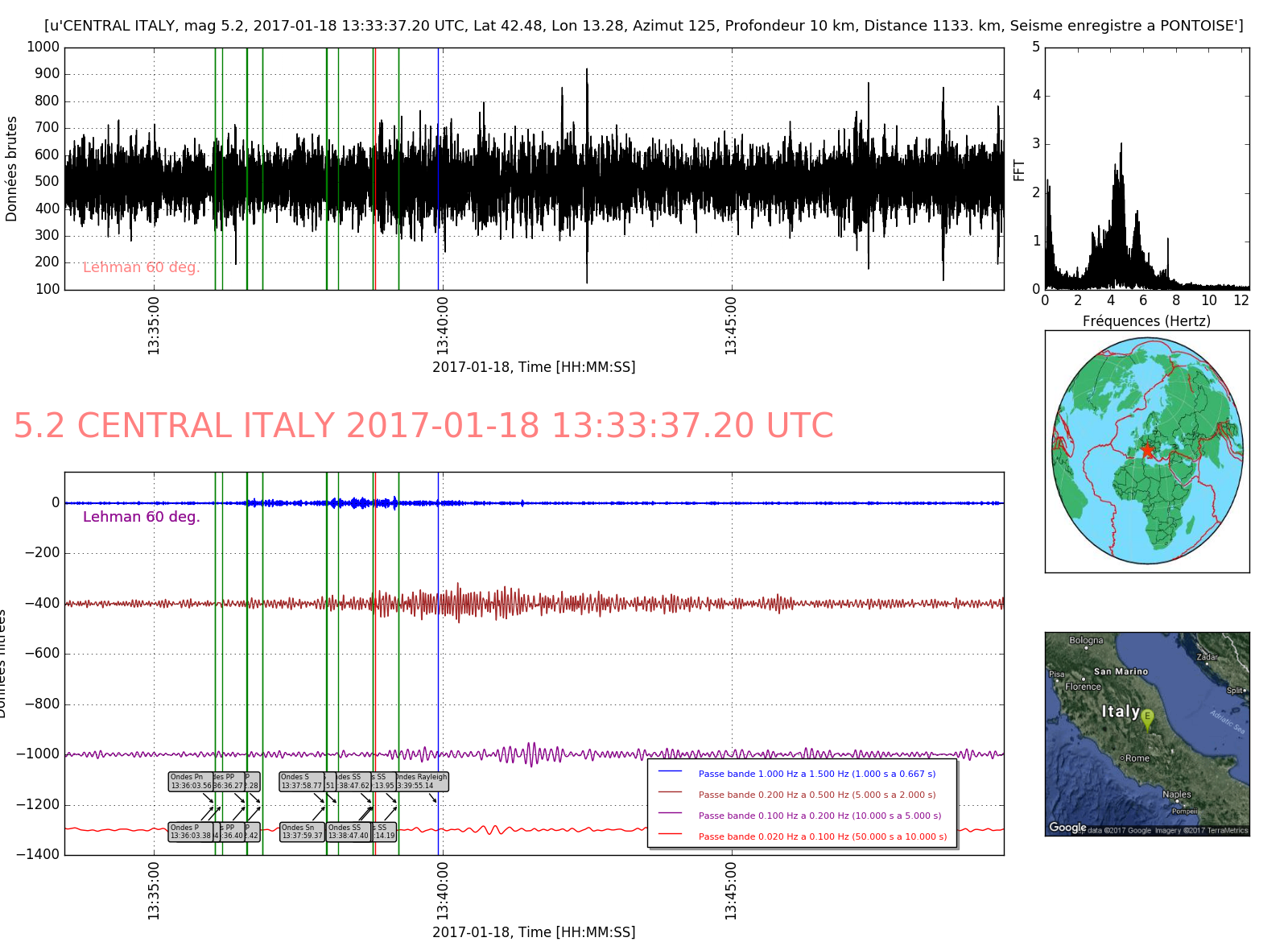Click the Rome city marker on the map
Image resolution: width=1288 pixels, height=950 pixels.
pyautogui.click(x=1123, y=758)
